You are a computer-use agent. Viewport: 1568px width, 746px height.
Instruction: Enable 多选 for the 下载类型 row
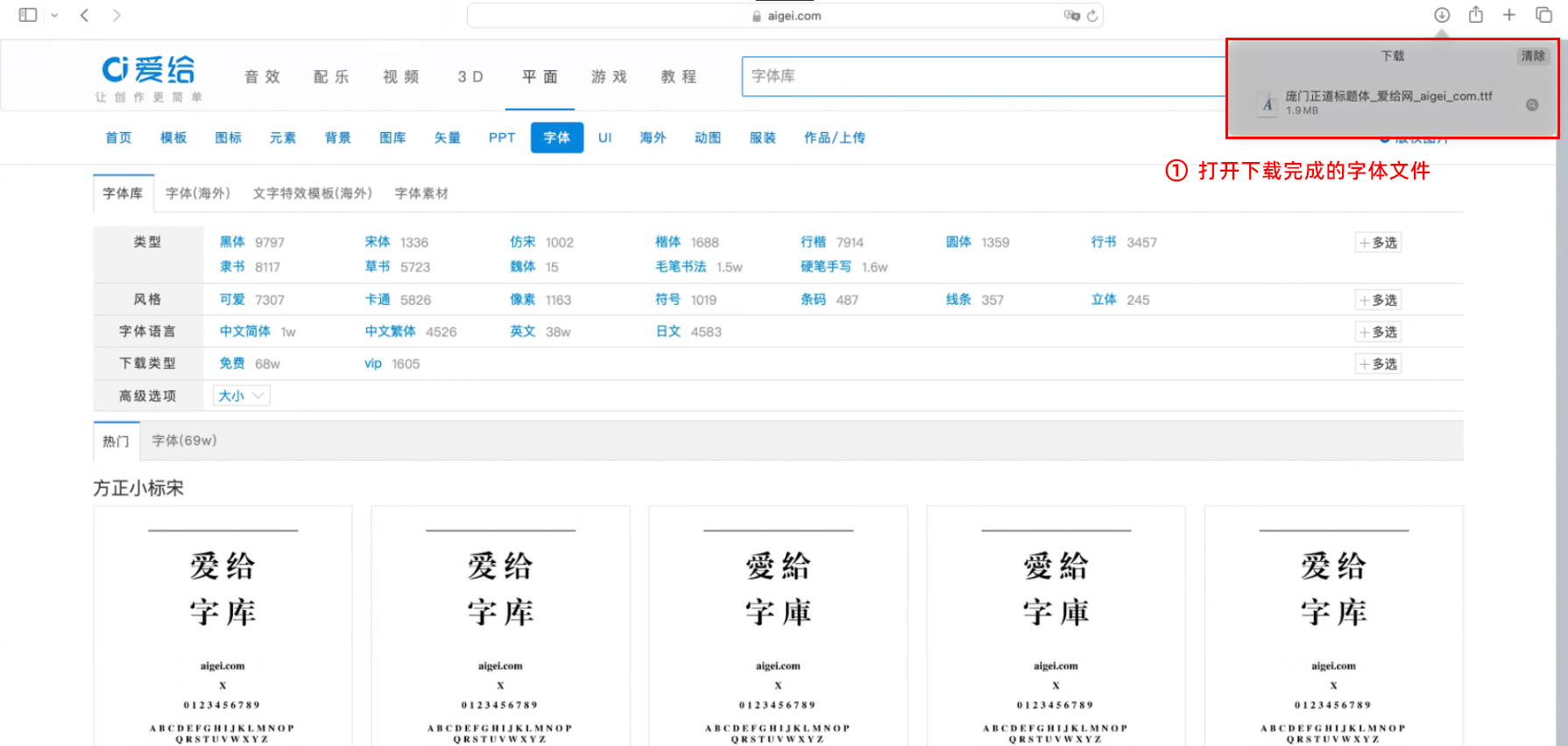[x=1378, y=364]
